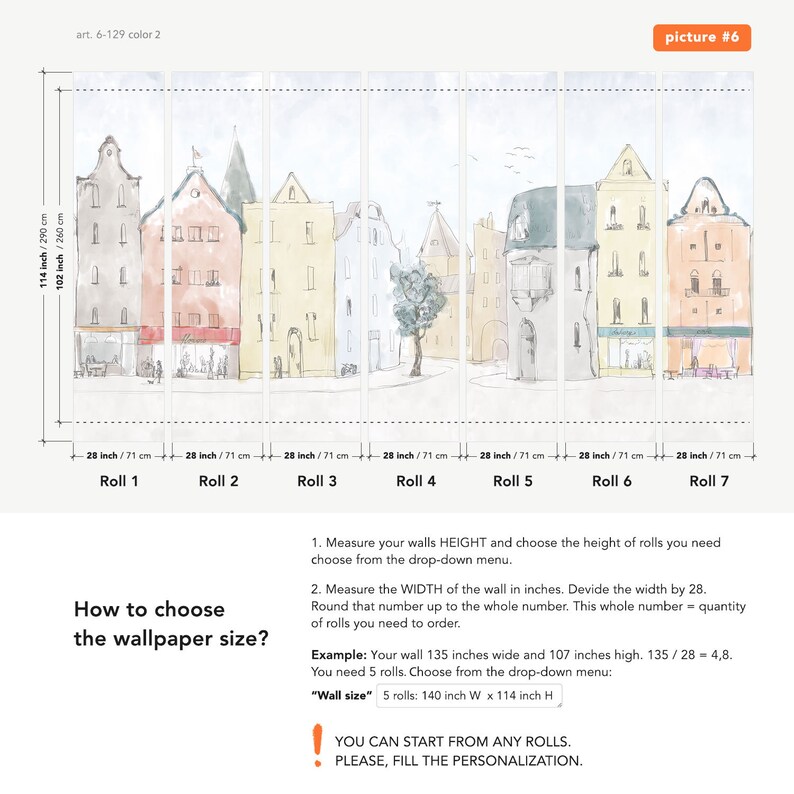Click the Roll 4 label

[x=416, y=481]
